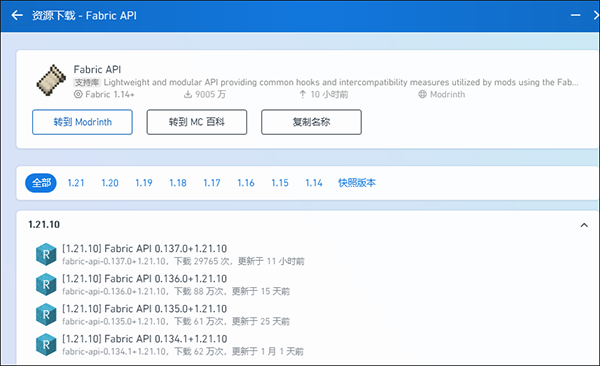The image size is (600, 366).
Task: Filter versions by 1.21
Action: (76, 183)
